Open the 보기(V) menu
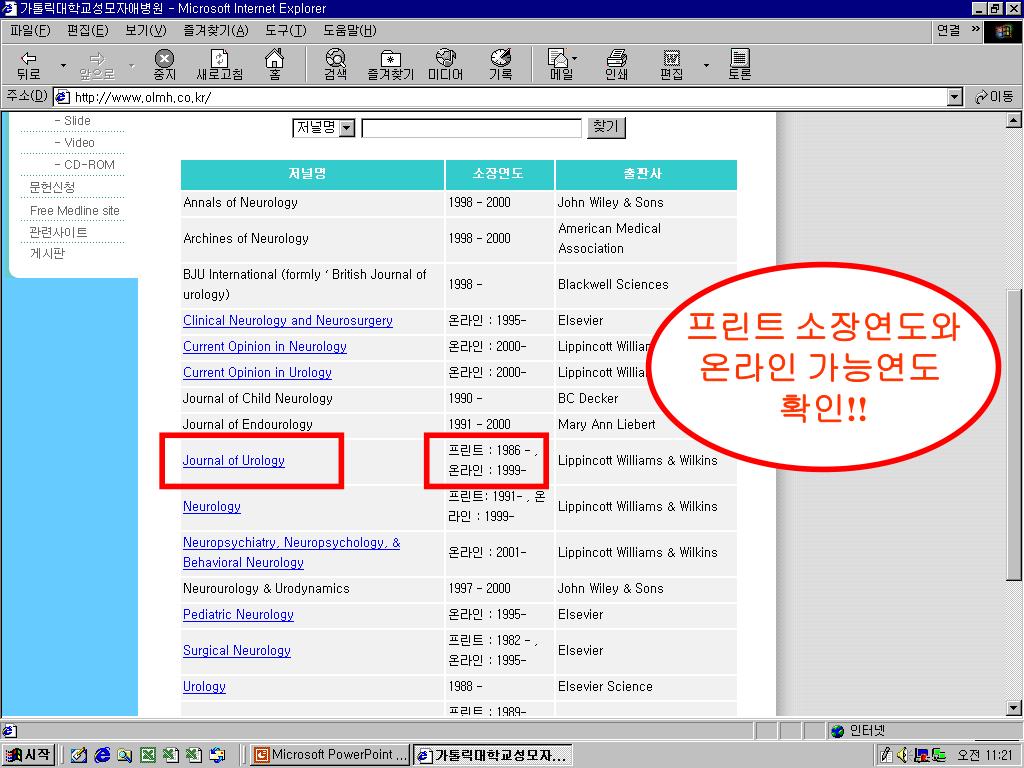 (146, 31)
